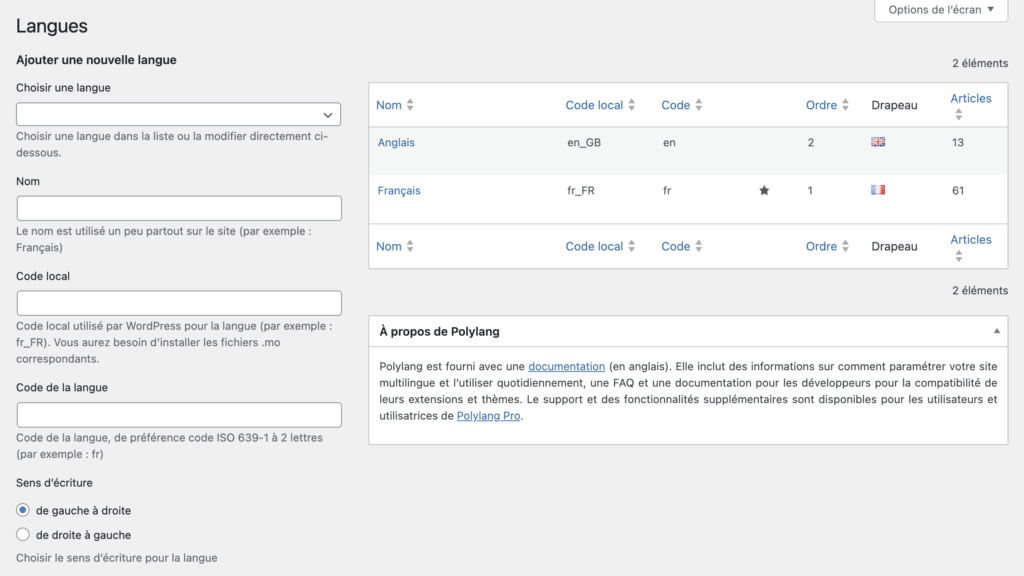Click the French flag icon in Français row

pyautogui.click(x=878, y=190)
